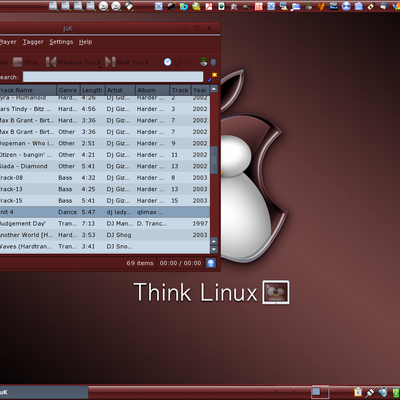Click the Track number column header
The image size is (400, 400).
[x=180, y=90]
